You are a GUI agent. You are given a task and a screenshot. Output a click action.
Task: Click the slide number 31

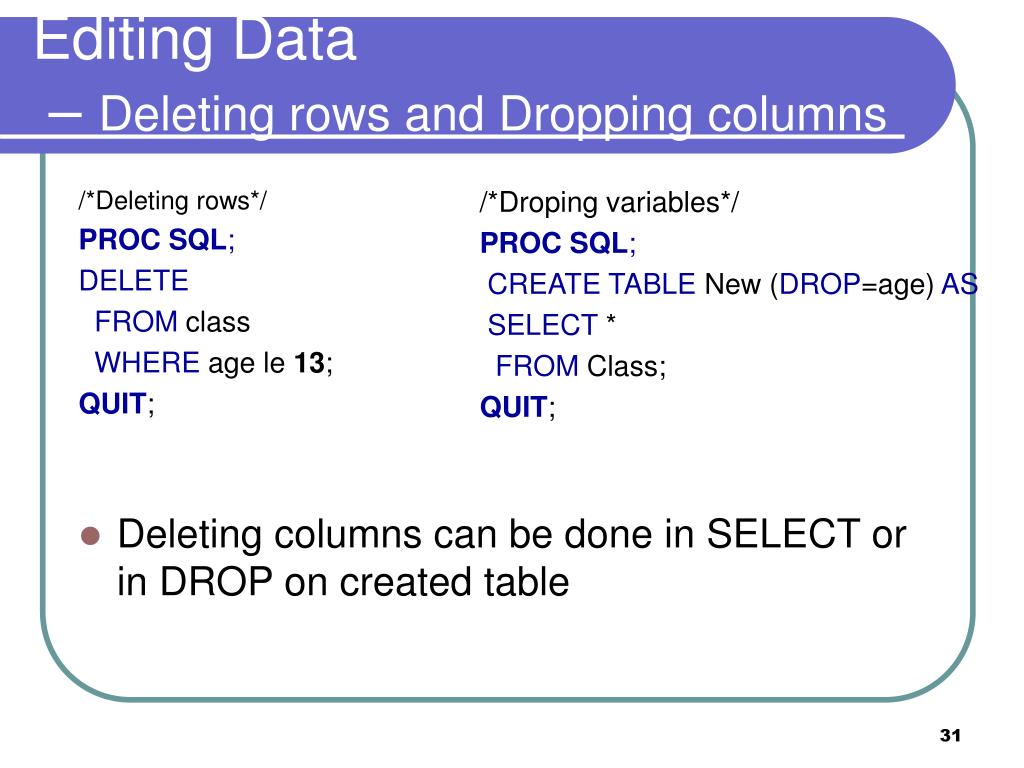(950, 735)
